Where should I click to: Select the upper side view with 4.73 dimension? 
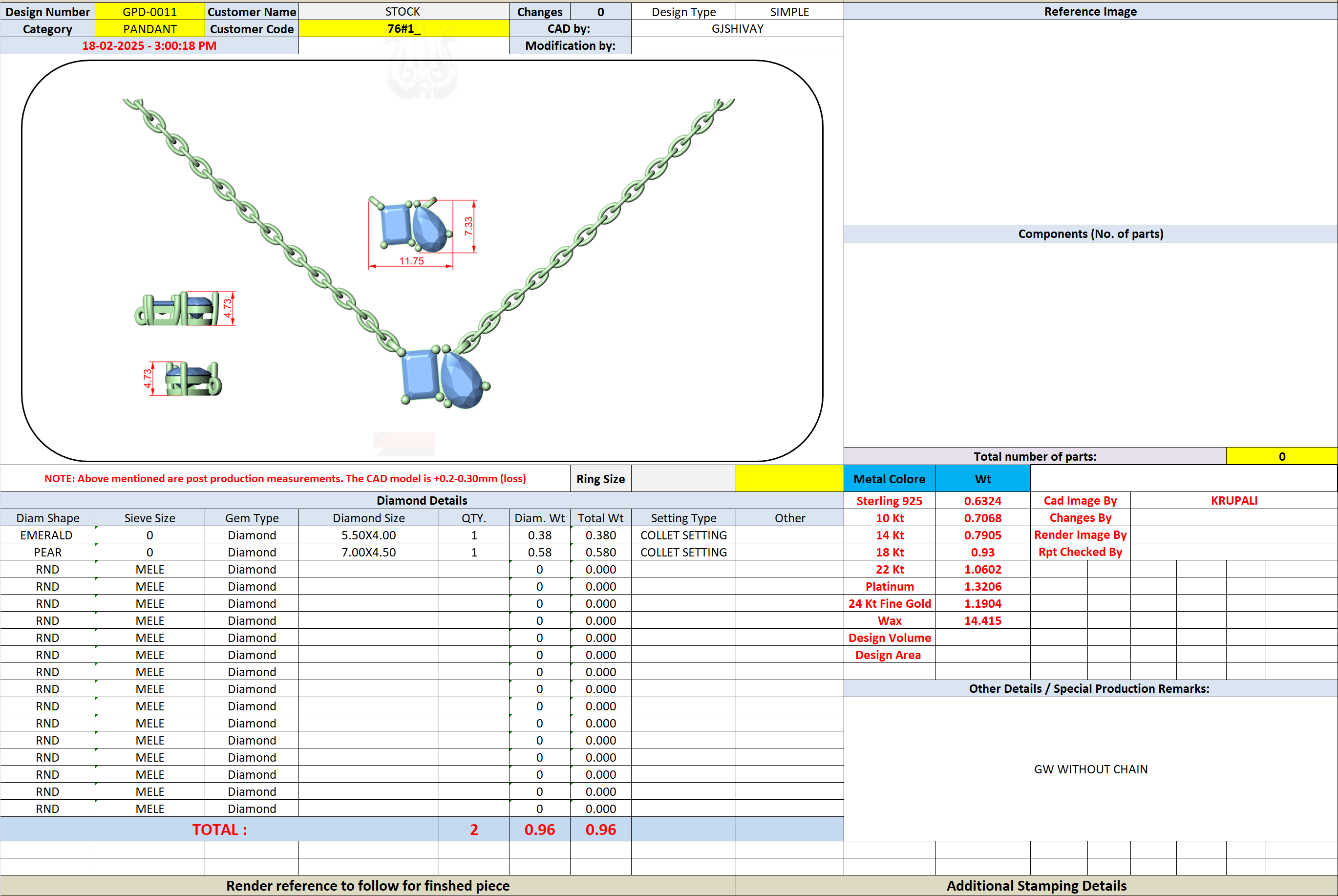185,309
